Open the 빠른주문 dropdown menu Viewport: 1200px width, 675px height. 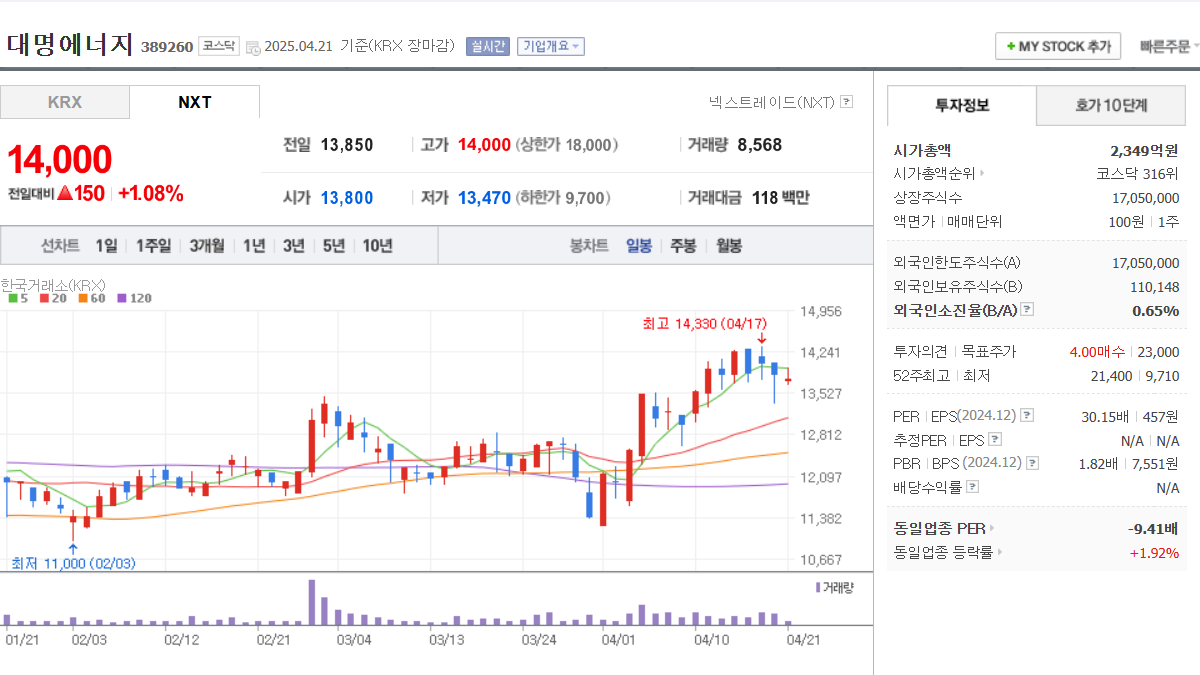1169,47
